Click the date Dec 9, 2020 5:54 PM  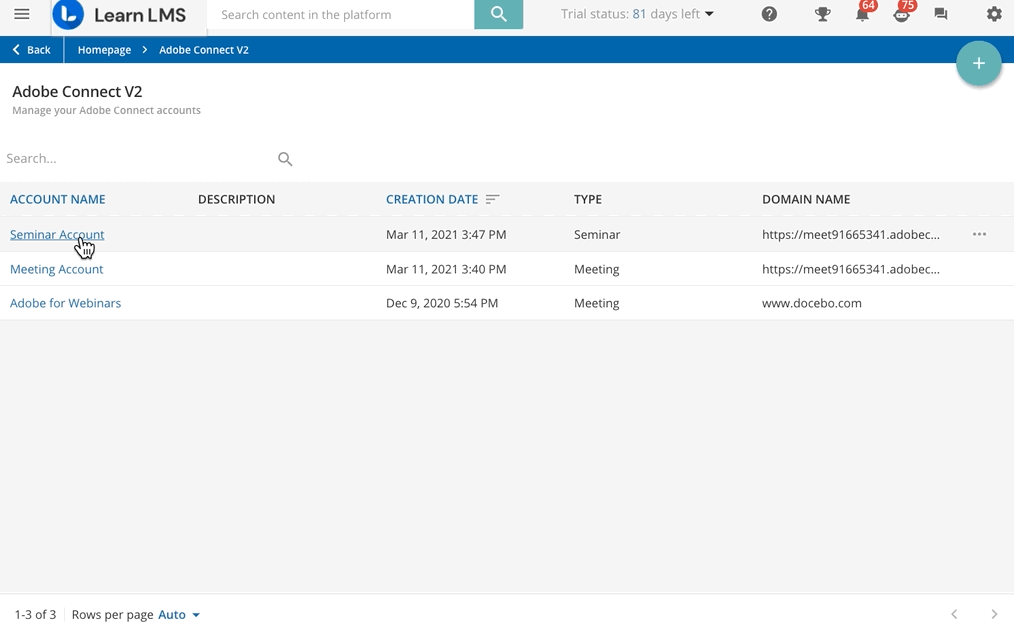click(442, 303)
